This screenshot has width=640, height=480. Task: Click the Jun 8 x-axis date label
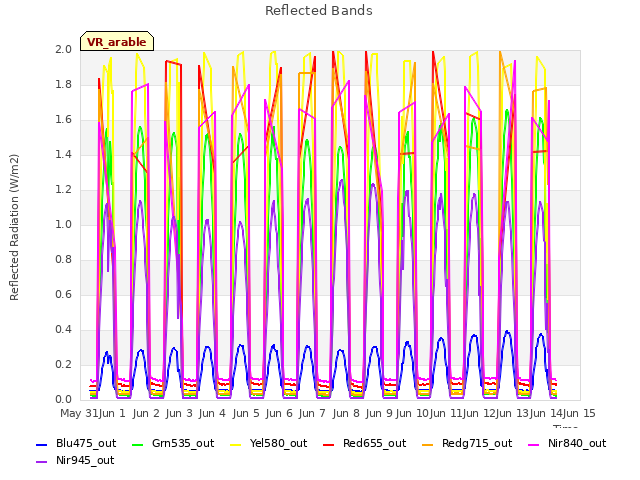tap(346, 413)
